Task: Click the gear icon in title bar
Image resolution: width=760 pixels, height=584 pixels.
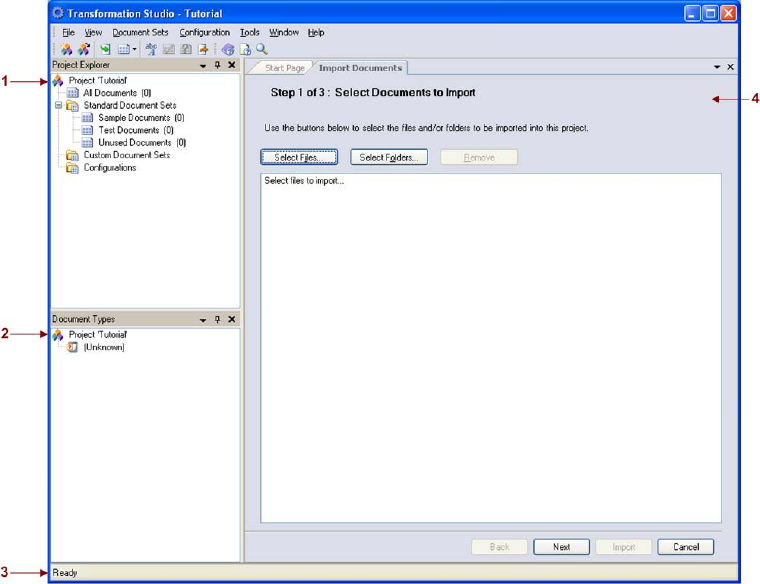Action: (x=58, y=13)
